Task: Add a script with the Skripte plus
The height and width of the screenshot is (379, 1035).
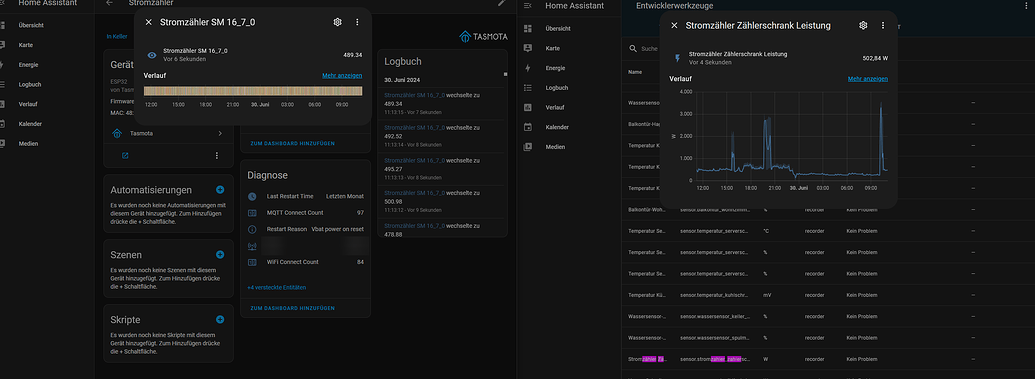Action: (220, 320)
